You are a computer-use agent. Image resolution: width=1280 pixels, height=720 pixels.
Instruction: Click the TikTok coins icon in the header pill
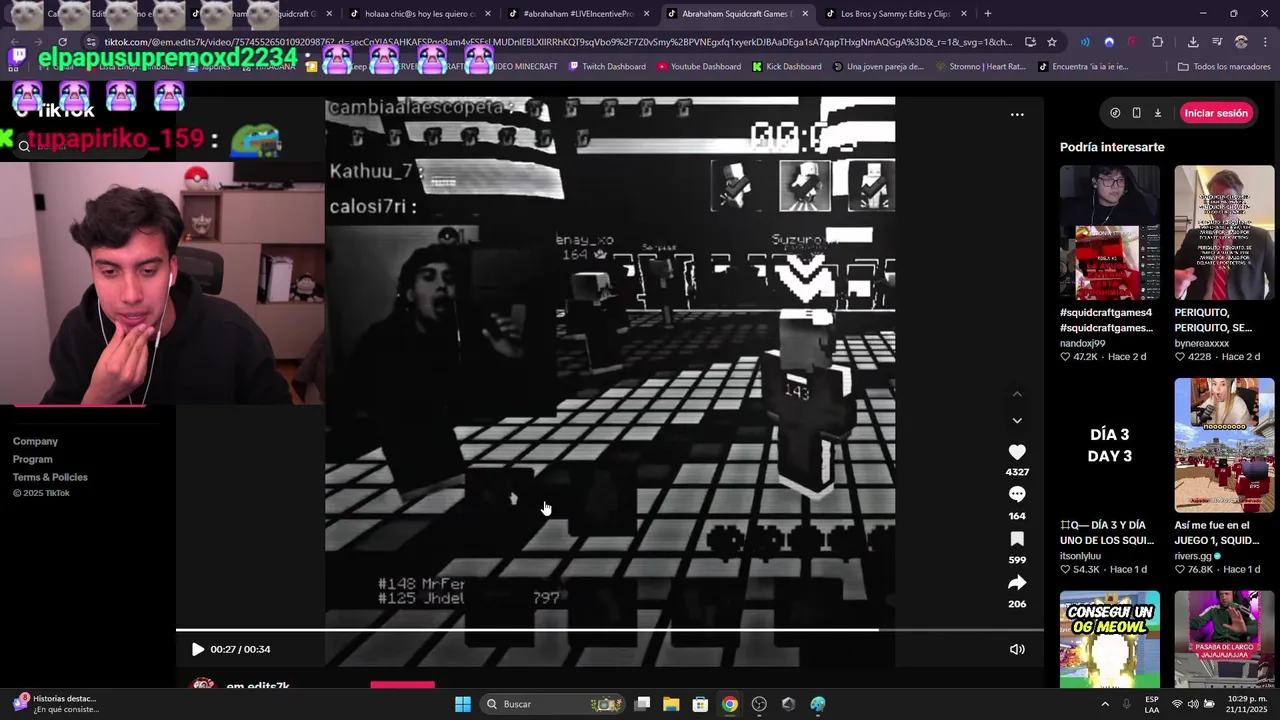pos(1115,113)
